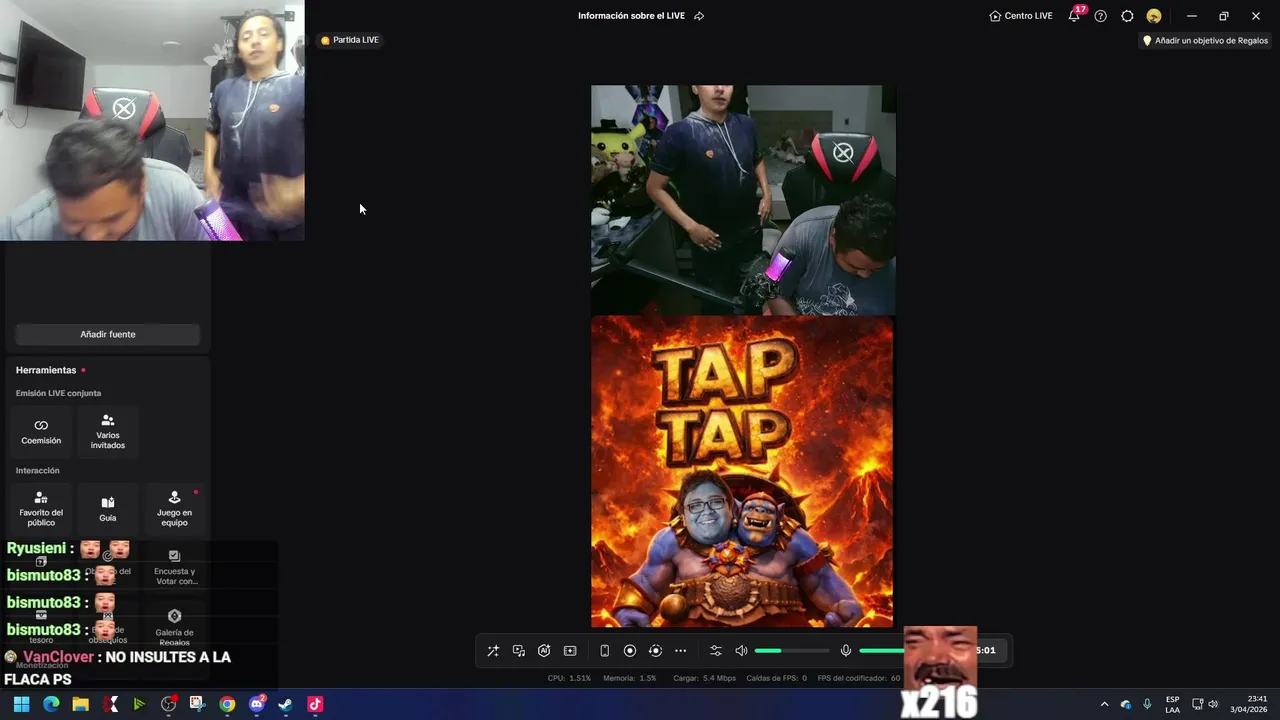The width and height of the screenshot is (1280, 720).
Task: Open Galería de Regalos tool
Action: [x=175, y=627]
